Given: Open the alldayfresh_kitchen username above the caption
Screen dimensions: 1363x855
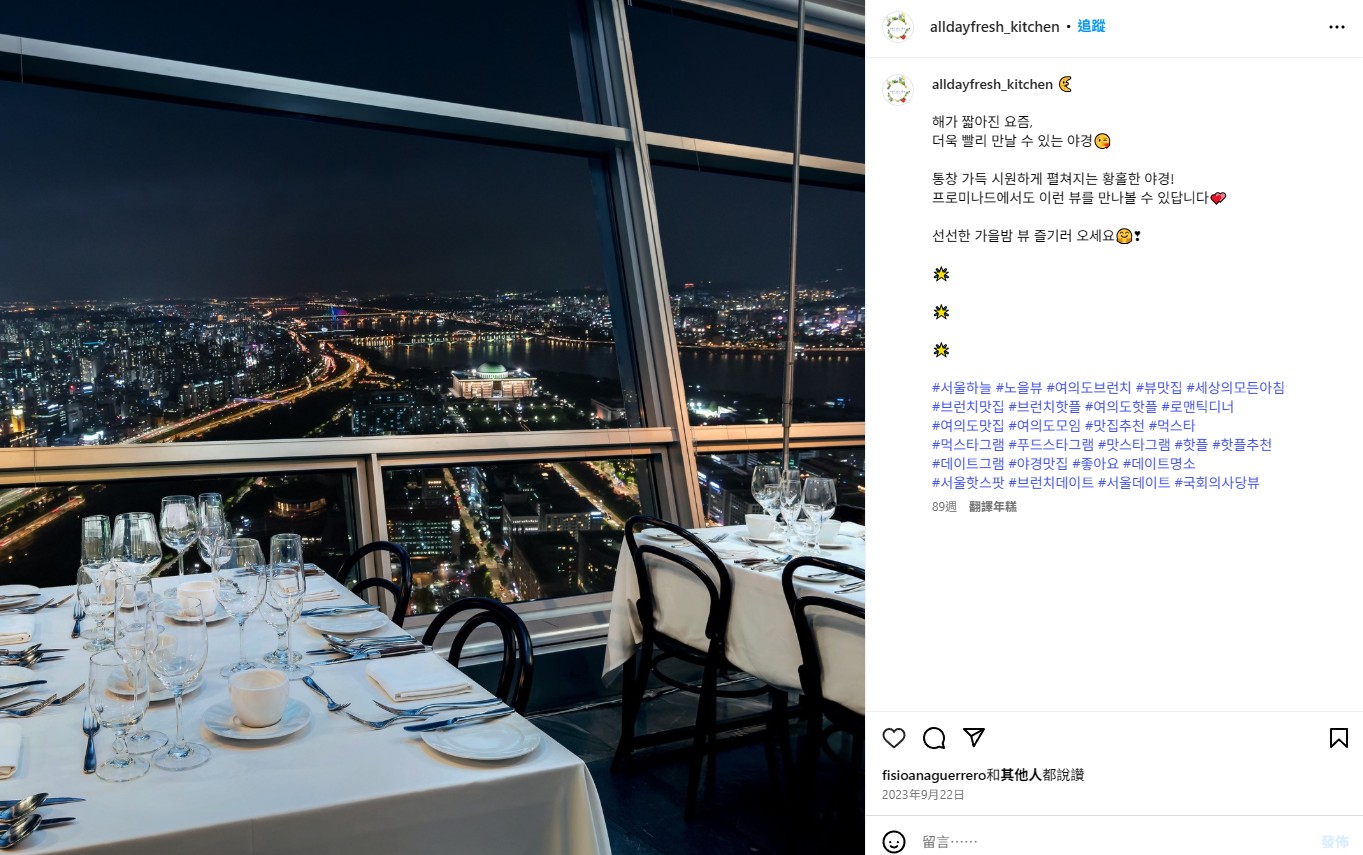Looking at the screenshot, I should pos(992,84).
